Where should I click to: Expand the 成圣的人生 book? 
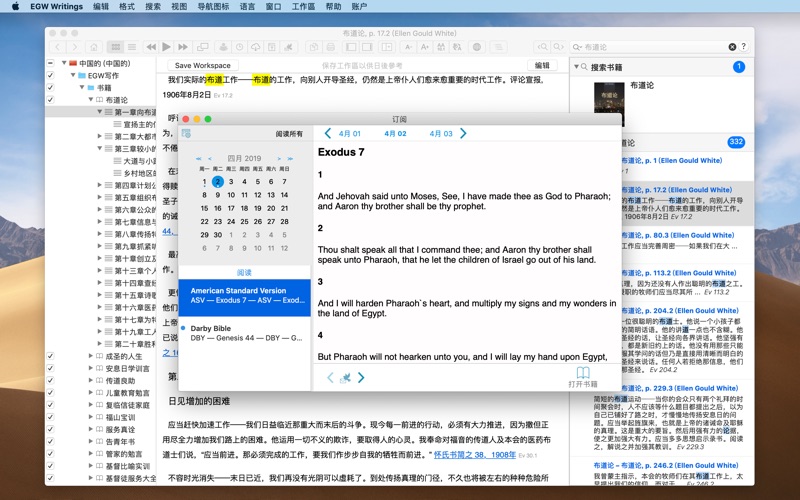[x=91, y=356]
